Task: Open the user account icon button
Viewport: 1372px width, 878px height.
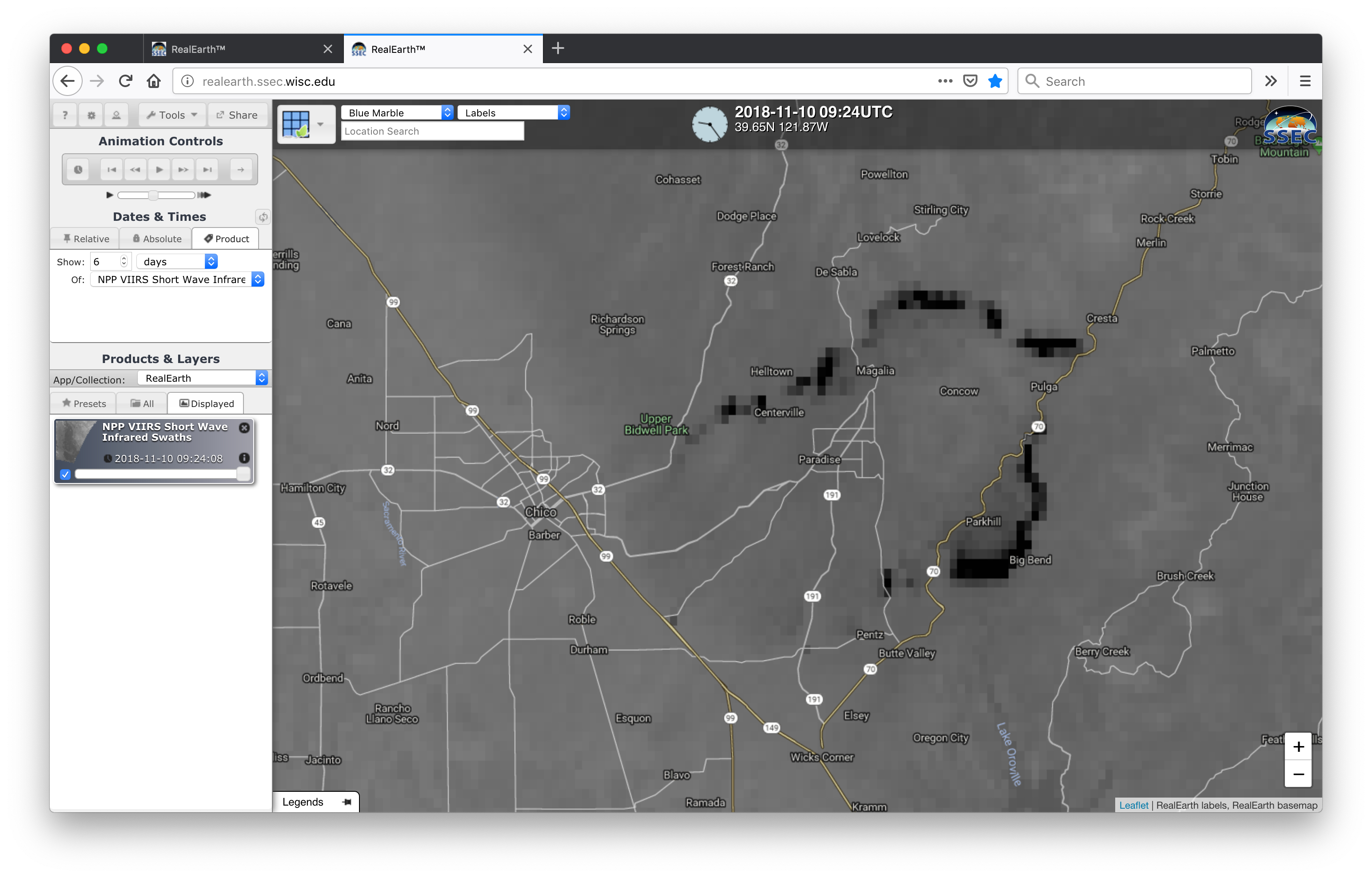Action: pyautogui.click(x=116, y=115)
